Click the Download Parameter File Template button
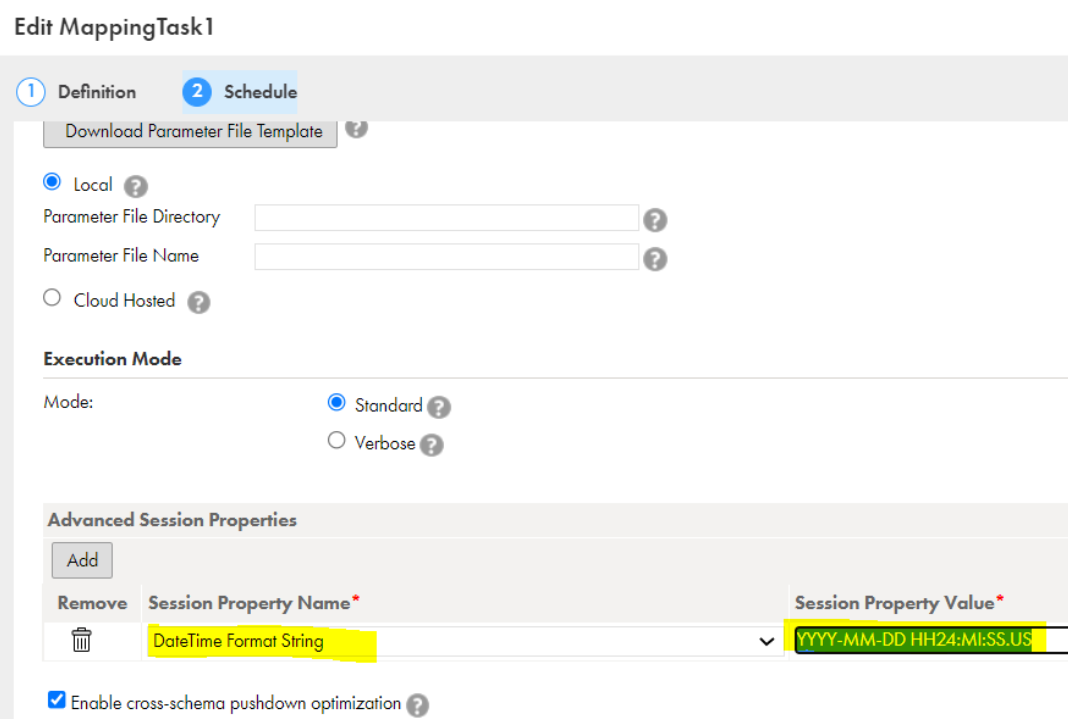This screenshot has height=719, width=1068. [190, 132]
